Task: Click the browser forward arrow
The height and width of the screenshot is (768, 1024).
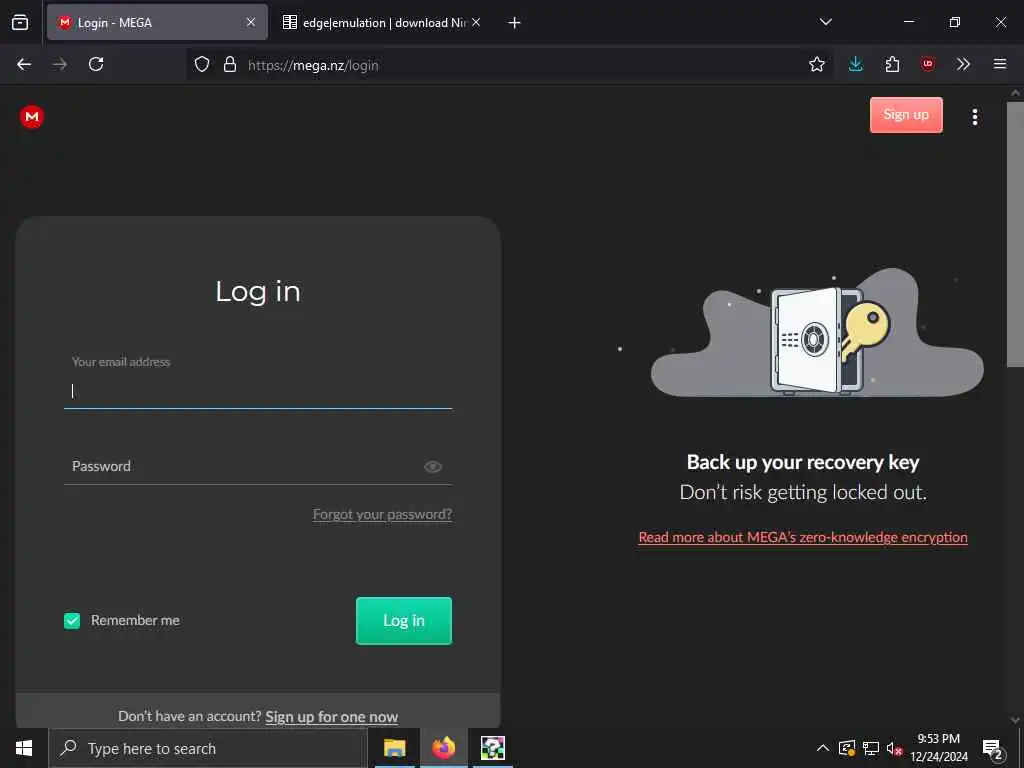Action: coord(60,64)
